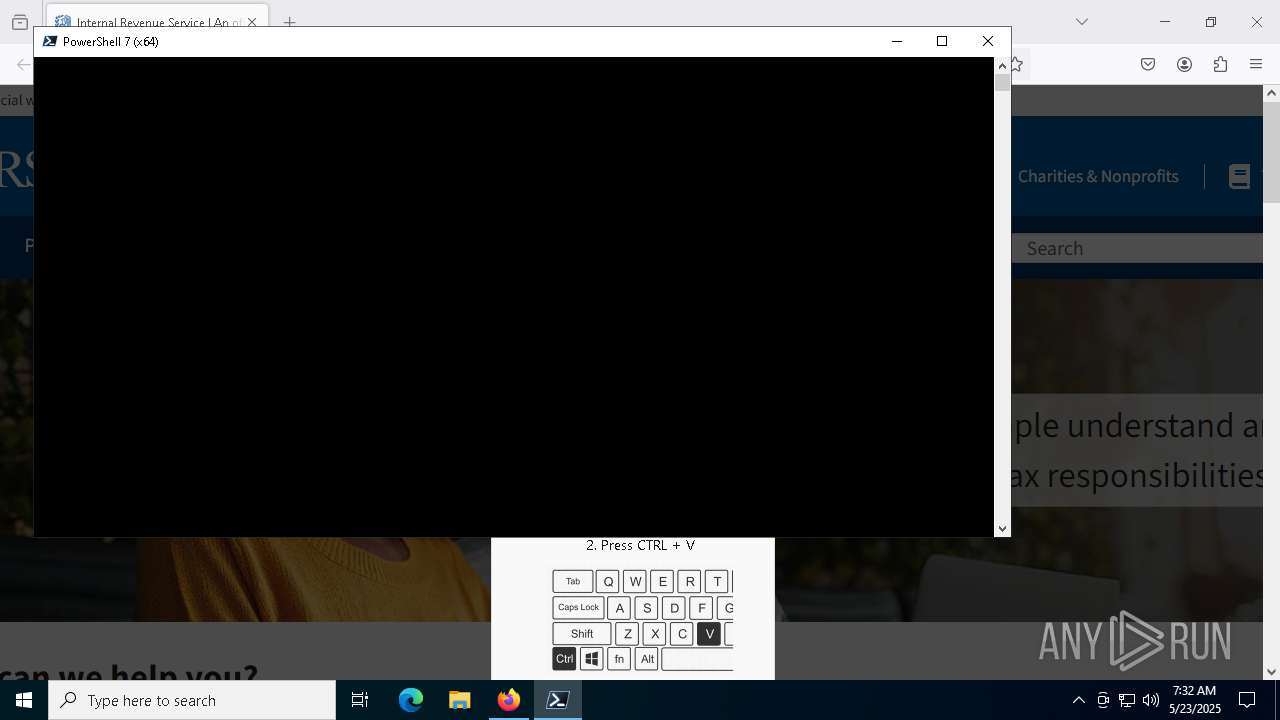Click the Caps Lock key in keyboard image

pos(578,608)
